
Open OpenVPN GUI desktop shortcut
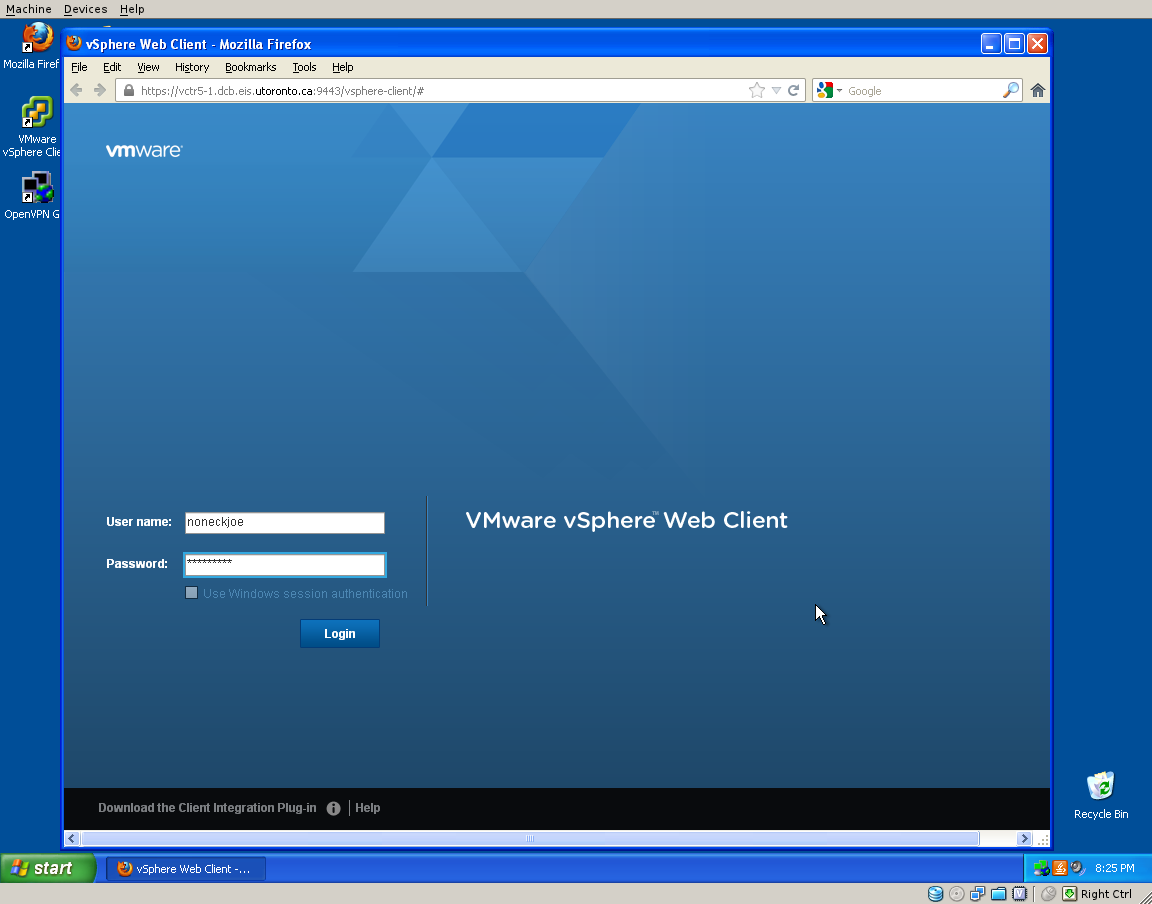coord(32,195)
